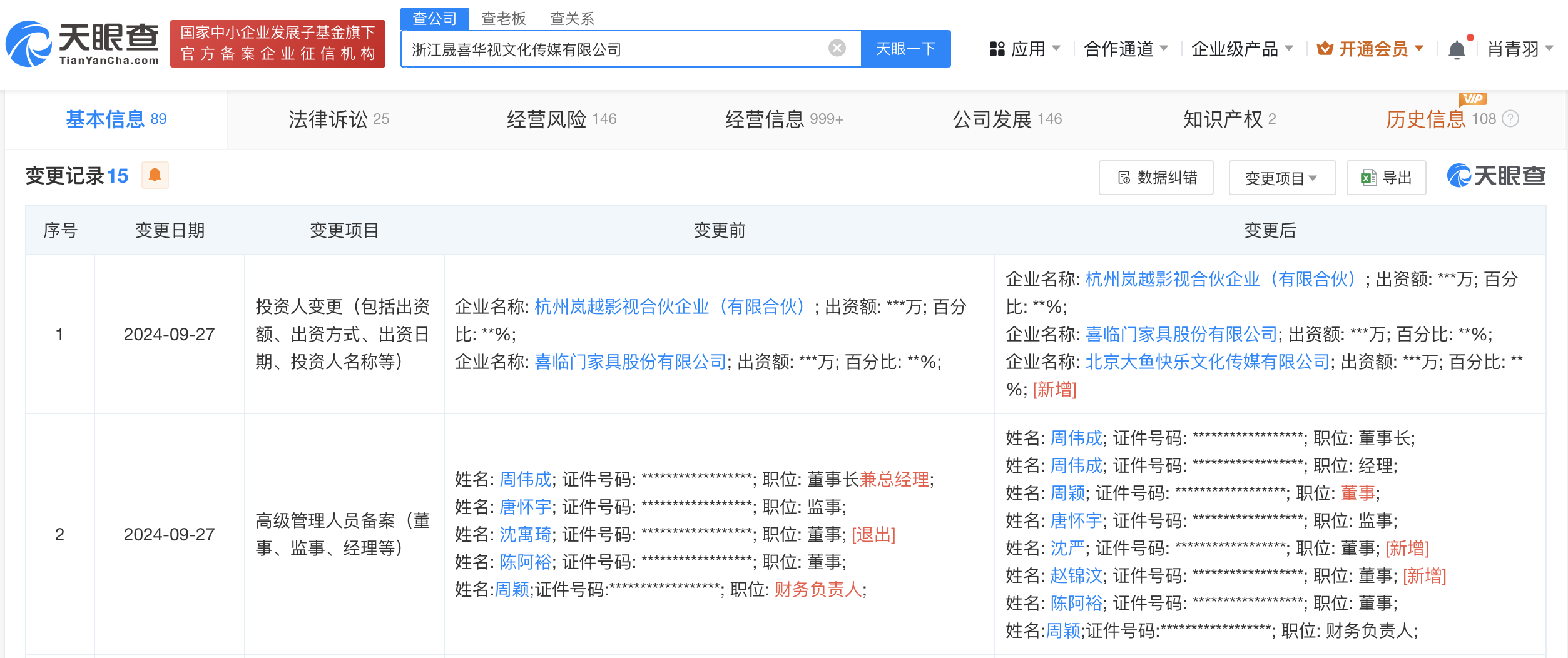Open the 开通会员 membership dropdown
The width and height of the screenshot is (1568, 658).
(1370, 49)
